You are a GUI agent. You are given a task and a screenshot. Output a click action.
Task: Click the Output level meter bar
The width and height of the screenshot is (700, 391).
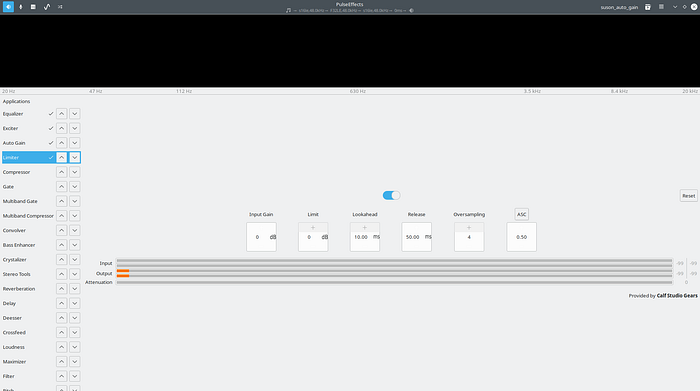395,273
